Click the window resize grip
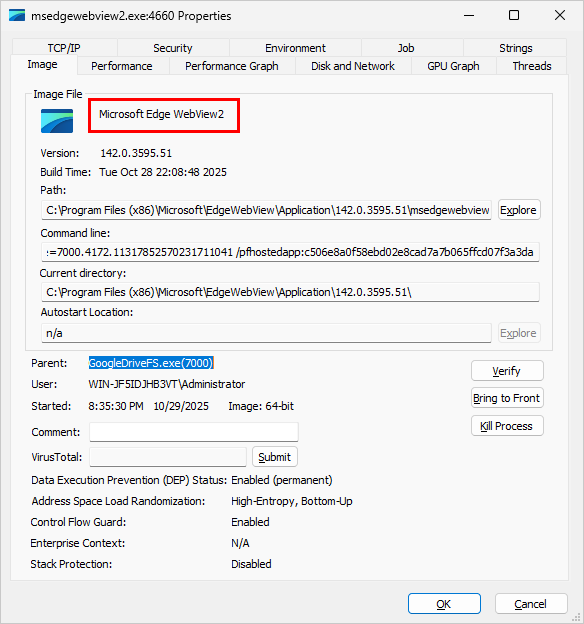The height and width of the screenshot is (624, 584). point(577,617)
